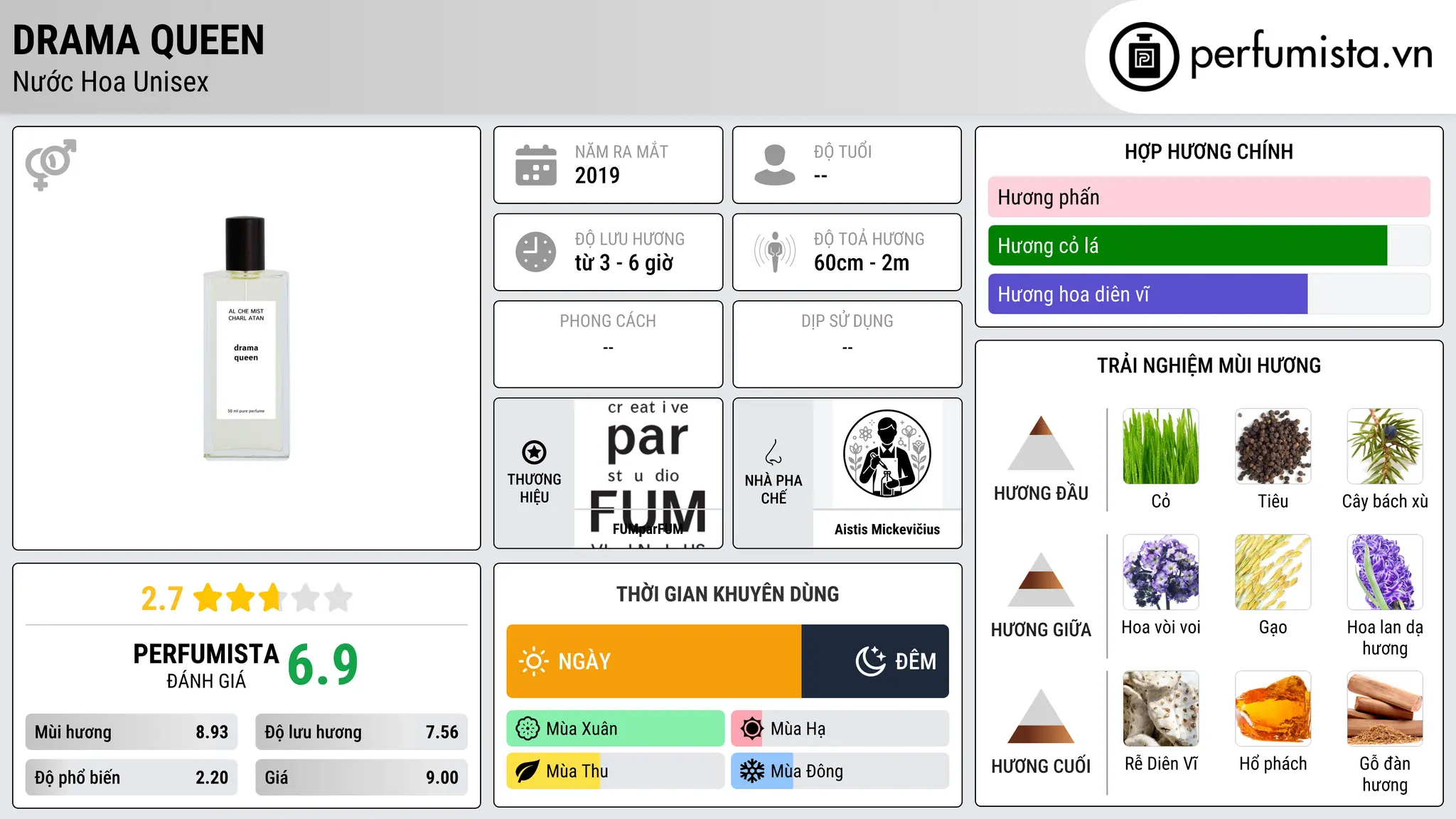Screen dimensions: 1456x819
Task: Click the pink Hương phấn accord bar
Action: pyautogui.click(x=1209, y=197)
